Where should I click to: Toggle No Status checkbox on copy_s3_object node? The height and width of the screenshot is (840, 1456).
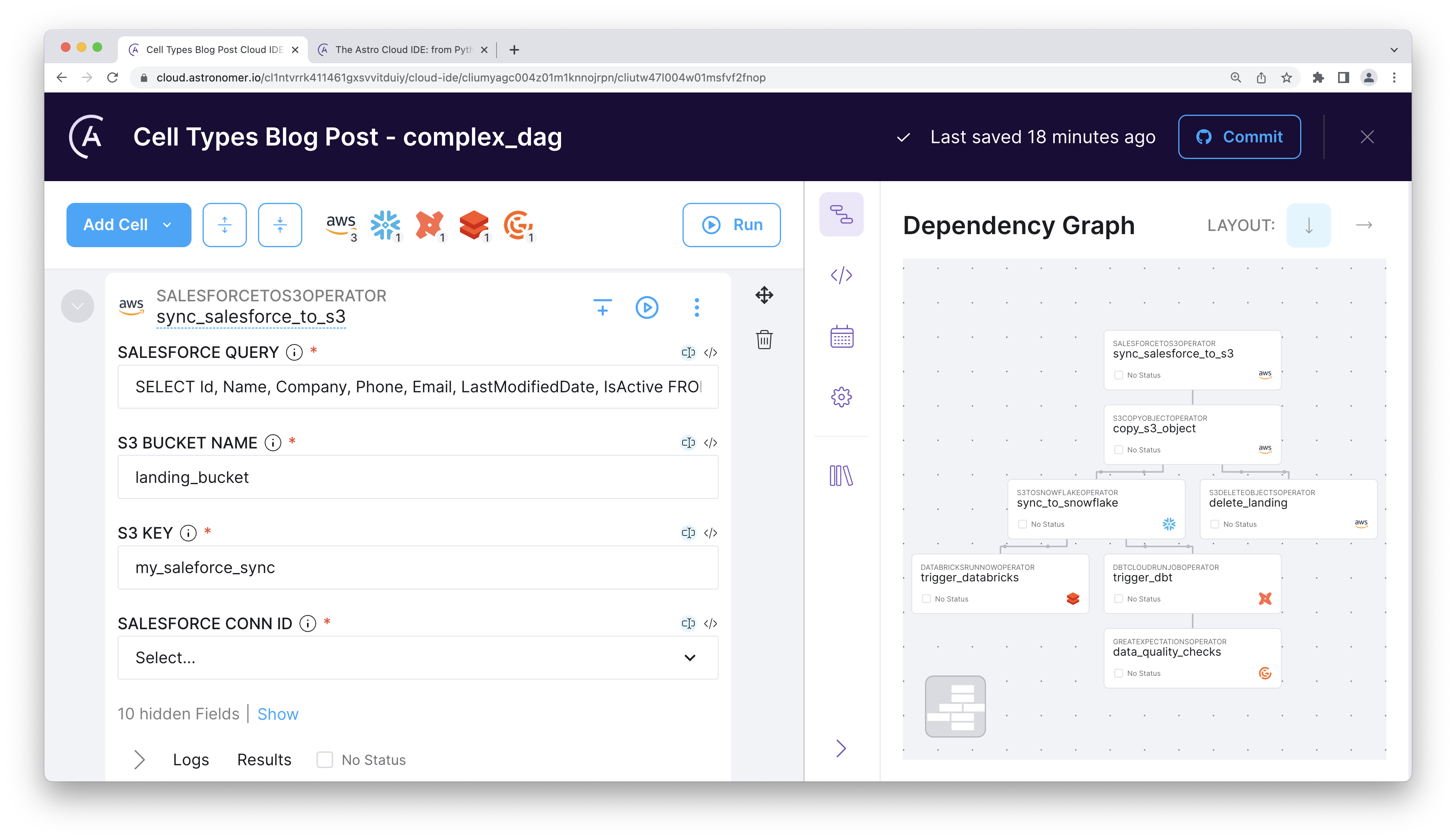coord(1119,450)
